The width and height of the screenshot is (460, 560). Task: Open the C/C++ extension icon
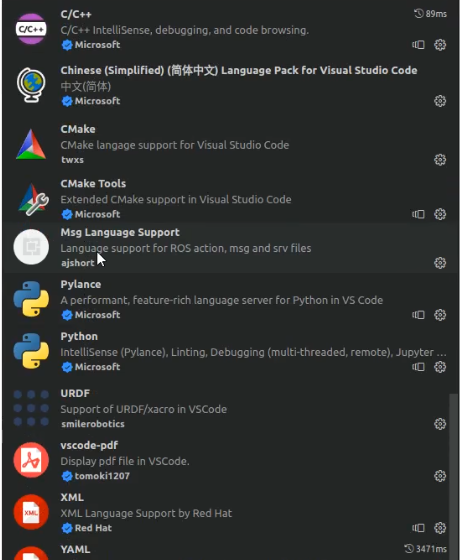point(31,29)
